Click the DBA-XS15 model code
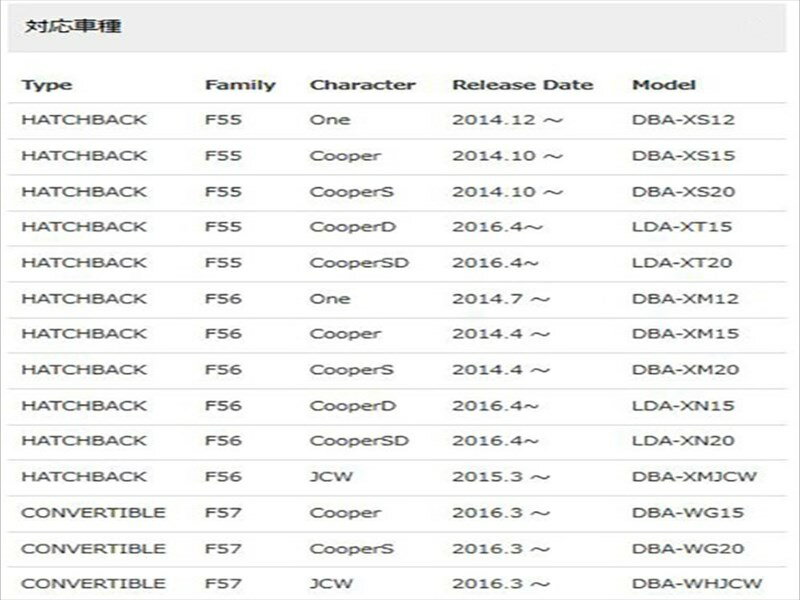 pos(683,156)
